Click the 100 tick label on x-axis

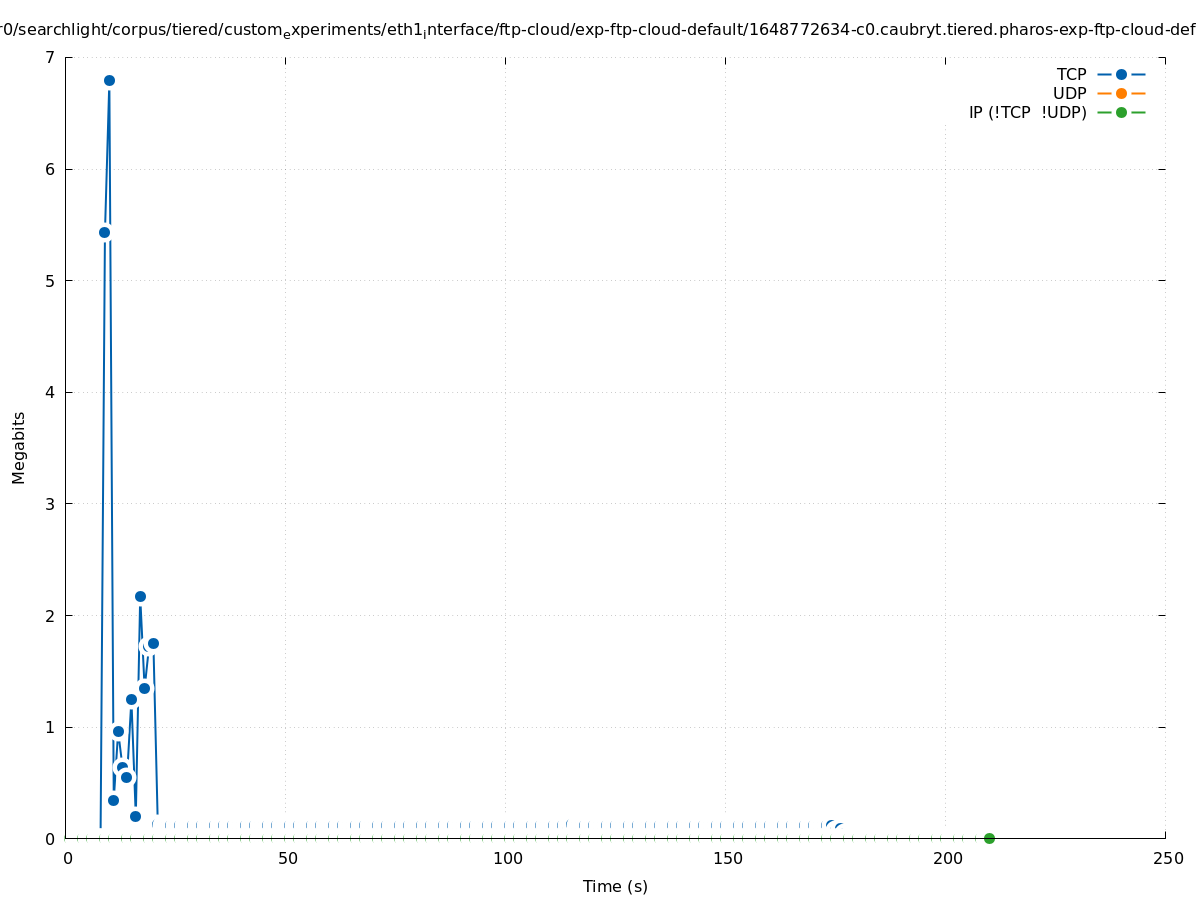[507, 858]
